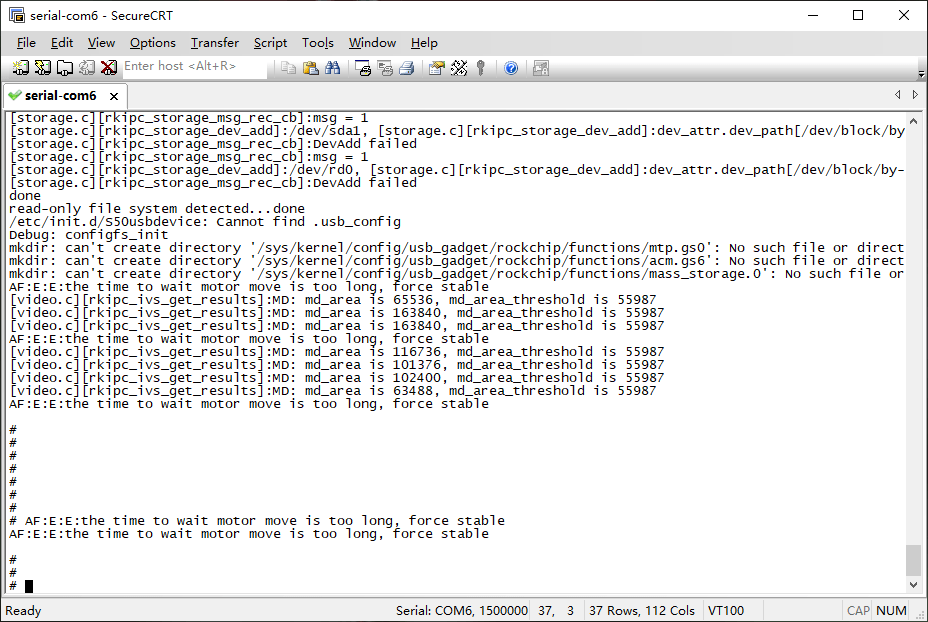Open Session Options from the toolbar

437,68
